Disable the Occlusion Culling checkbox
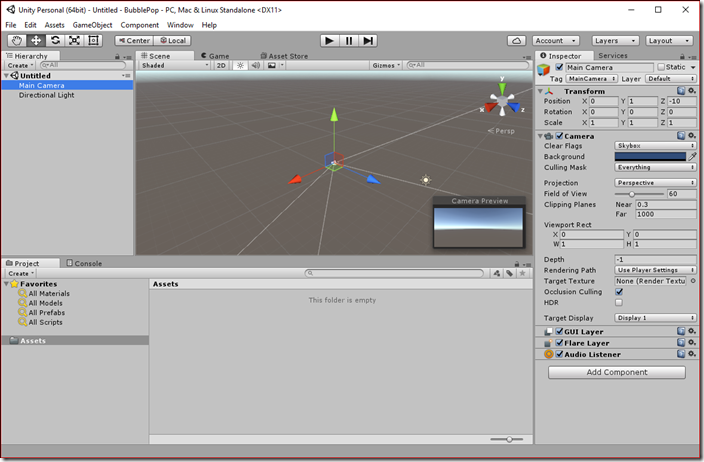 [619, 292]
